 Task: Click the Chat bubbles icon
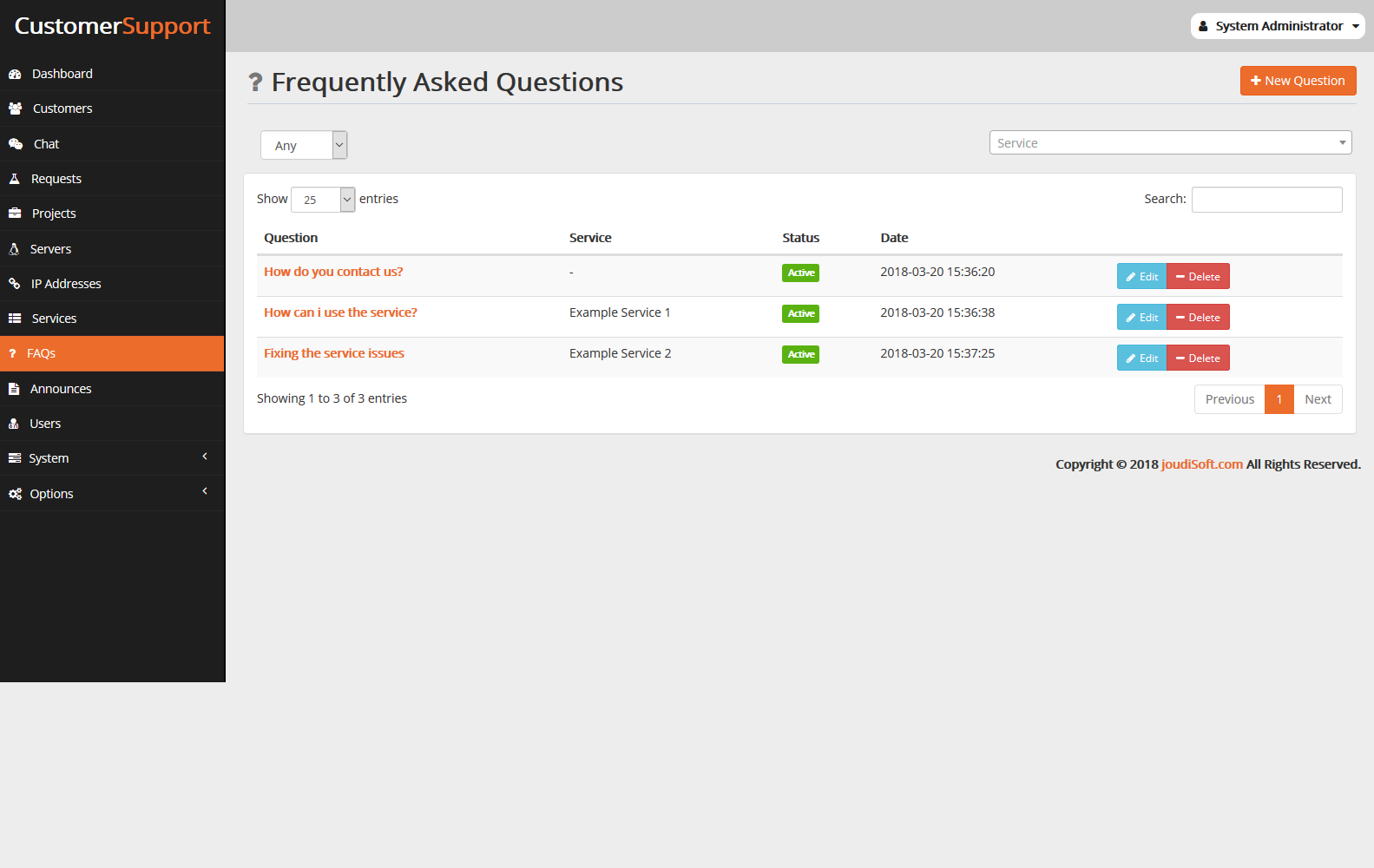click(16, 144)
